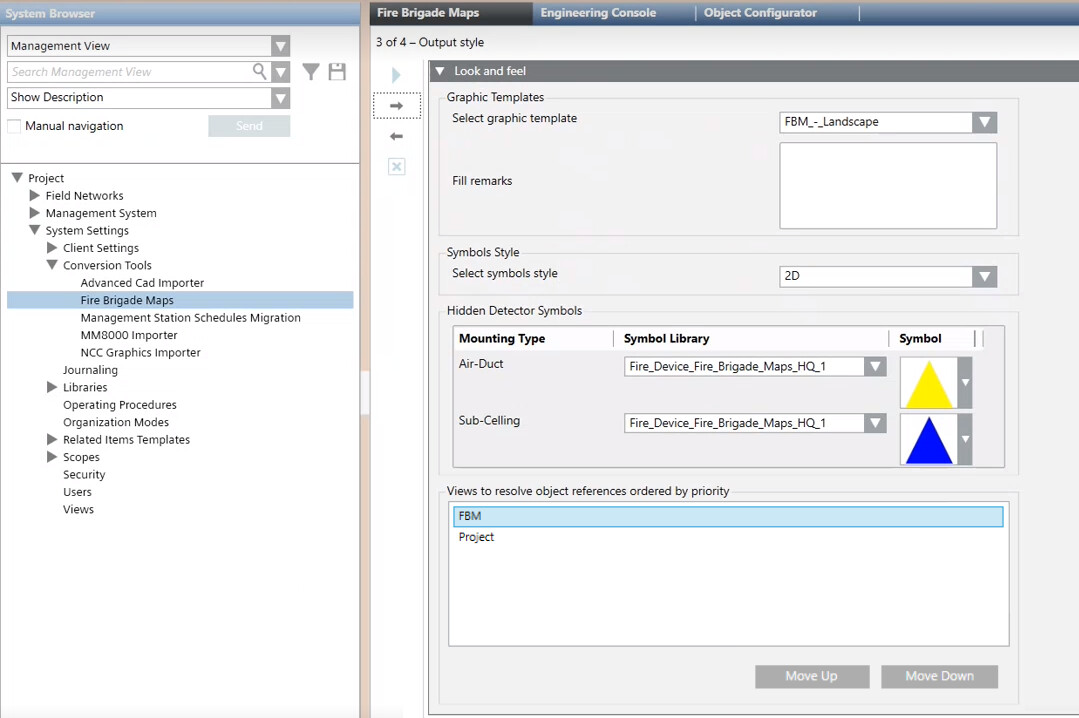Image resolution: width=1079 pixels, height=718 pixels.
Task: Click the run arrow above the step navigation
Action: tap(396, 74)
